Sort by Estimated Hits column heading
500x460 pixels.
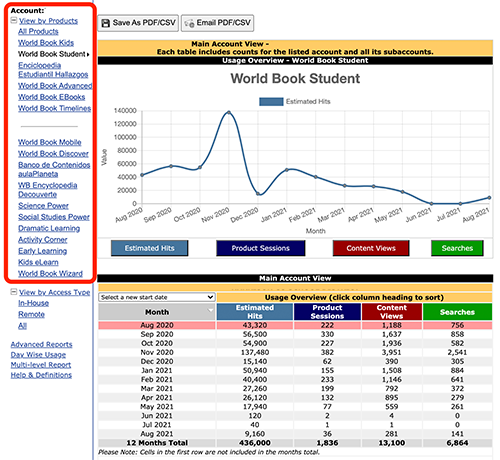point(255,312)
